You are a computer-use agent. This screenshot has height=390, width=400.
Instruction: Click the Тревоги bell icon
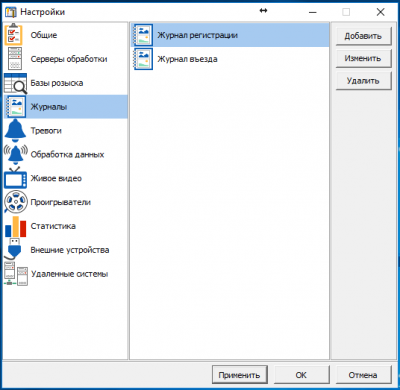pos(15,131)
